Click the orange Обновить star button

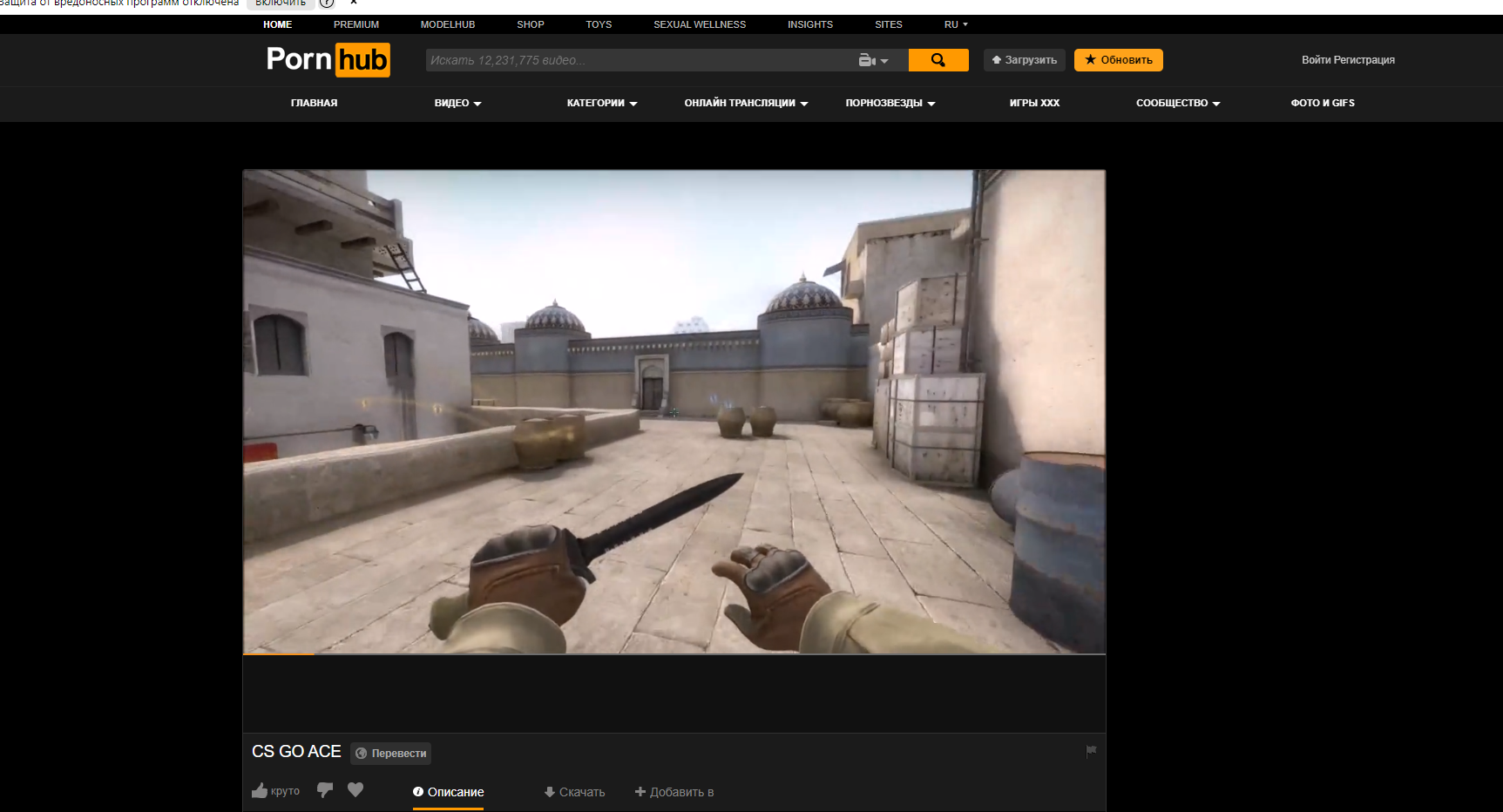(x=1119, y=60)
